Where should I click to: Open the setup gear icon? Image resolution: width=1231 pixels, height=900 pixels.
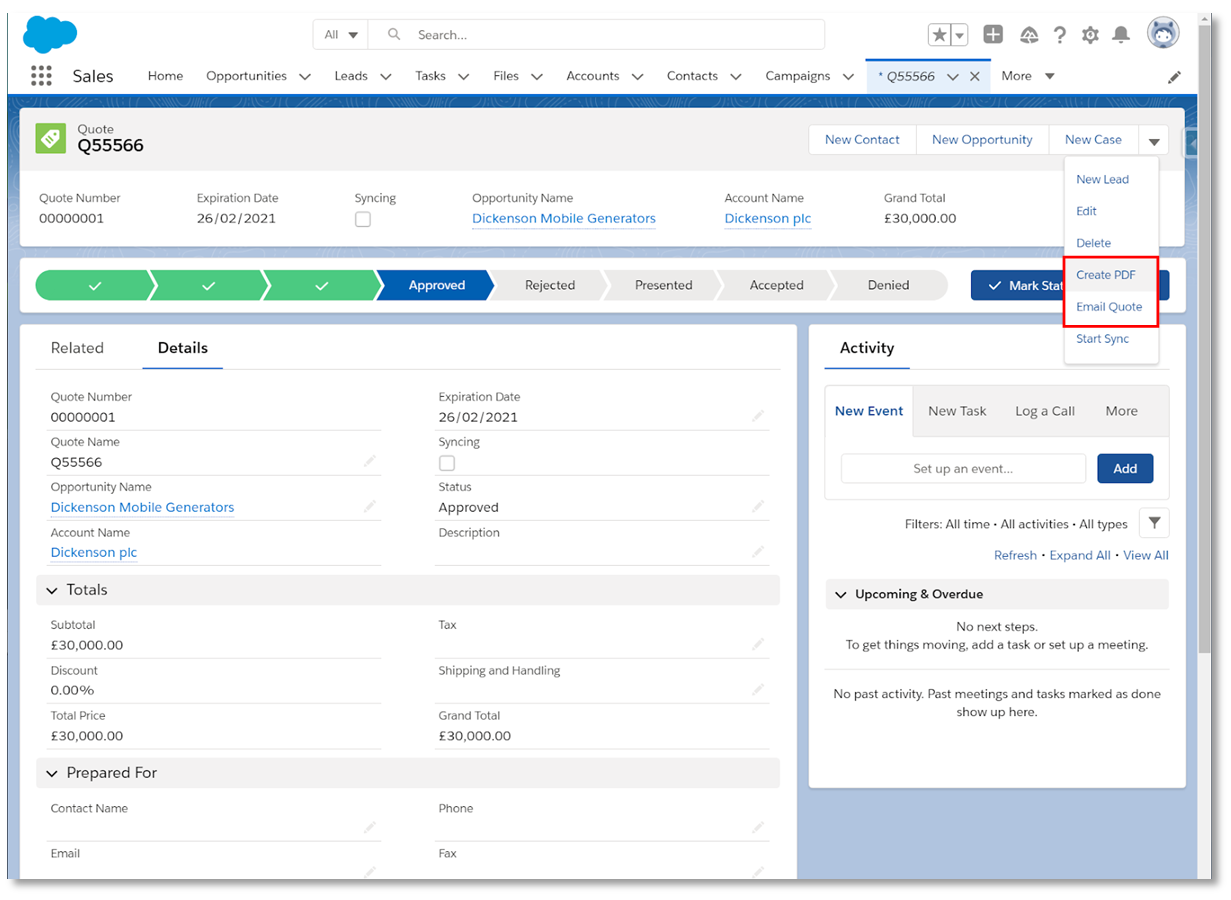click(x=1090, y=35)
